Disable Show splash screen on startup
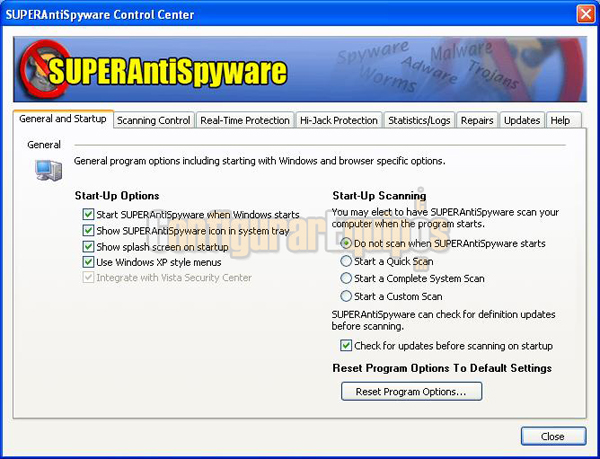The height and width of the screenshot is (459, 600). [88, 247]
